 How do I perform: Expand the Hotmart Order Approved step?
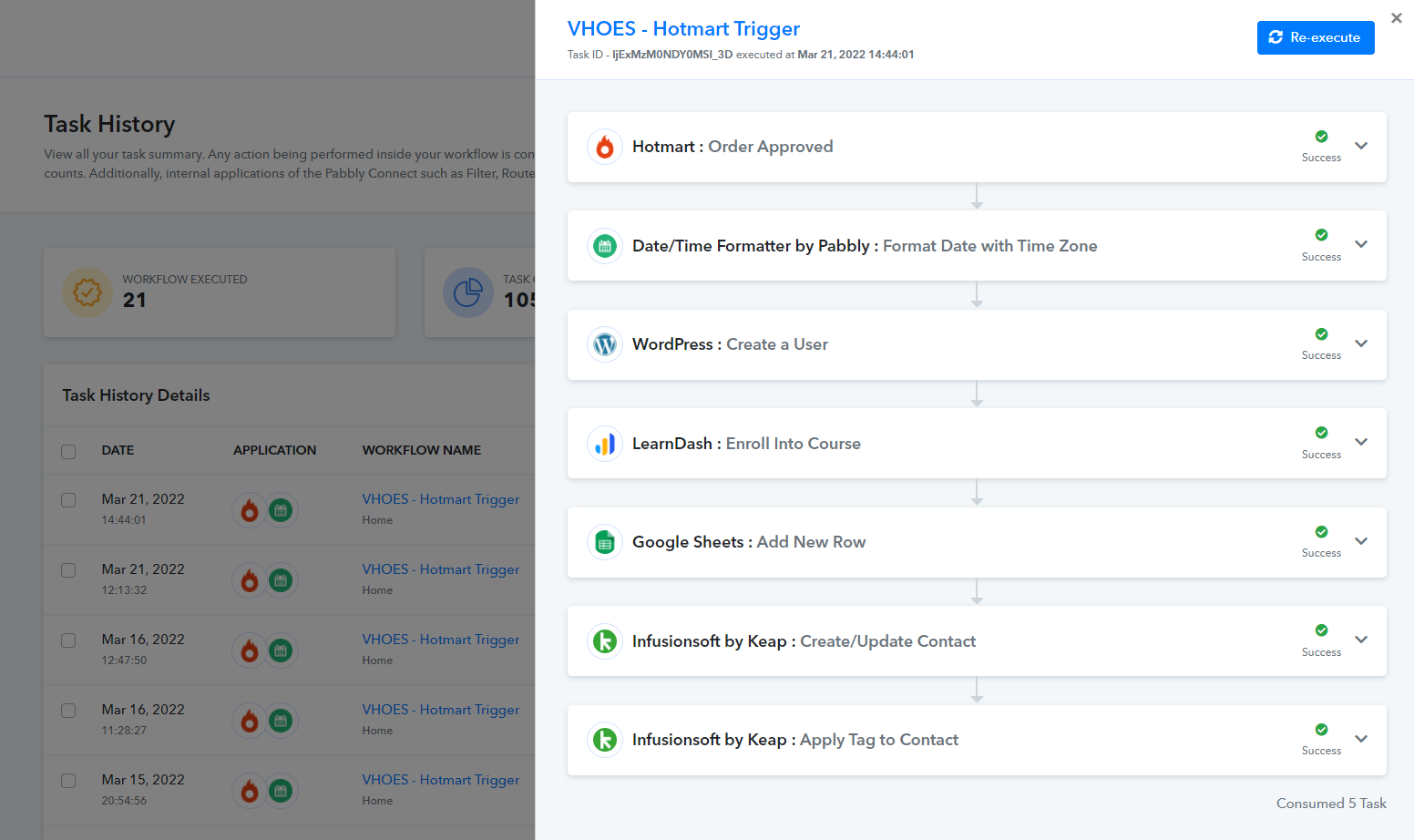tap(1361, 146)
